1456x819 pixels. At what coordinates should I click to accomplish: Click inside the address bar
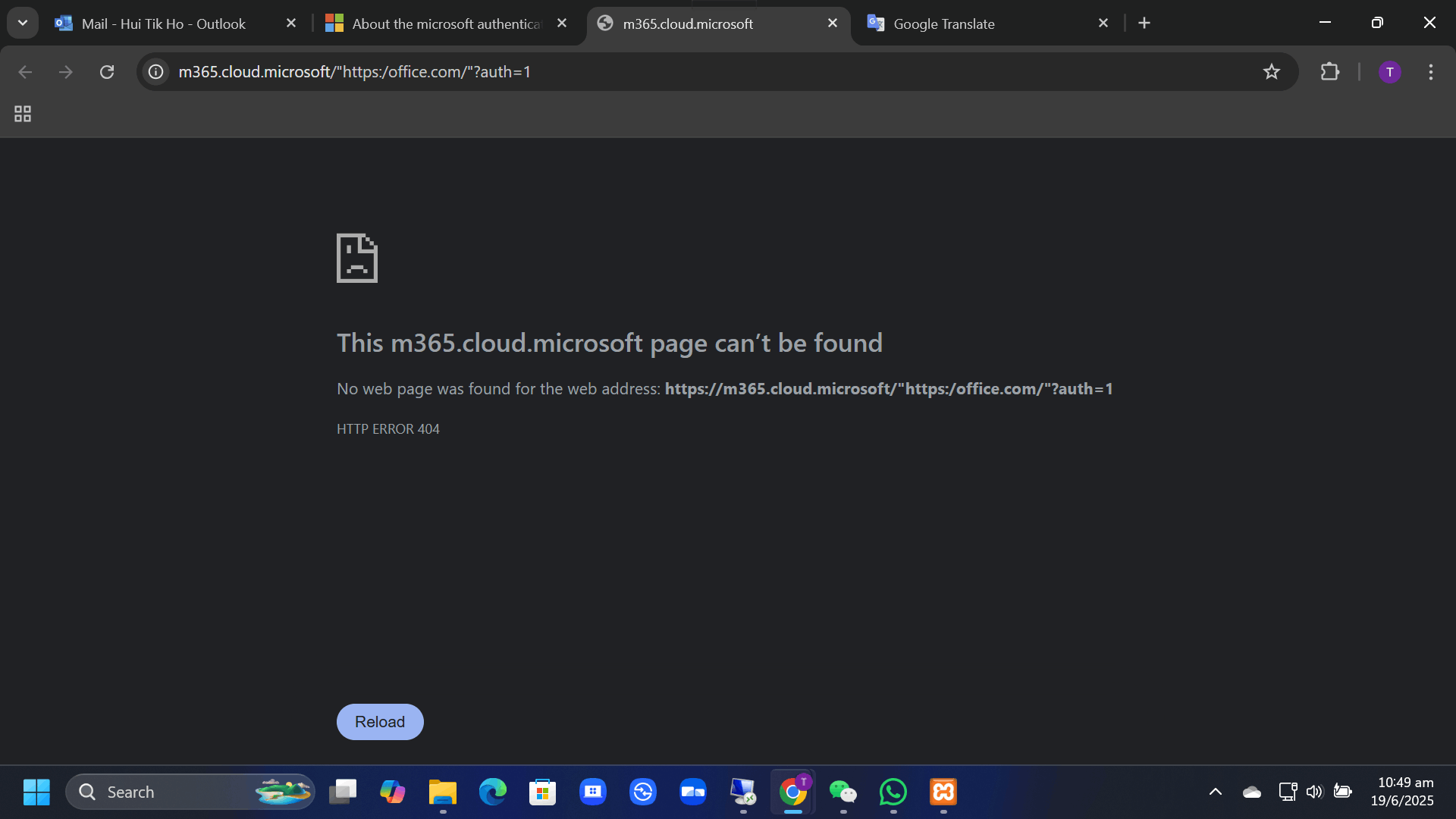[x=531, y=72]
